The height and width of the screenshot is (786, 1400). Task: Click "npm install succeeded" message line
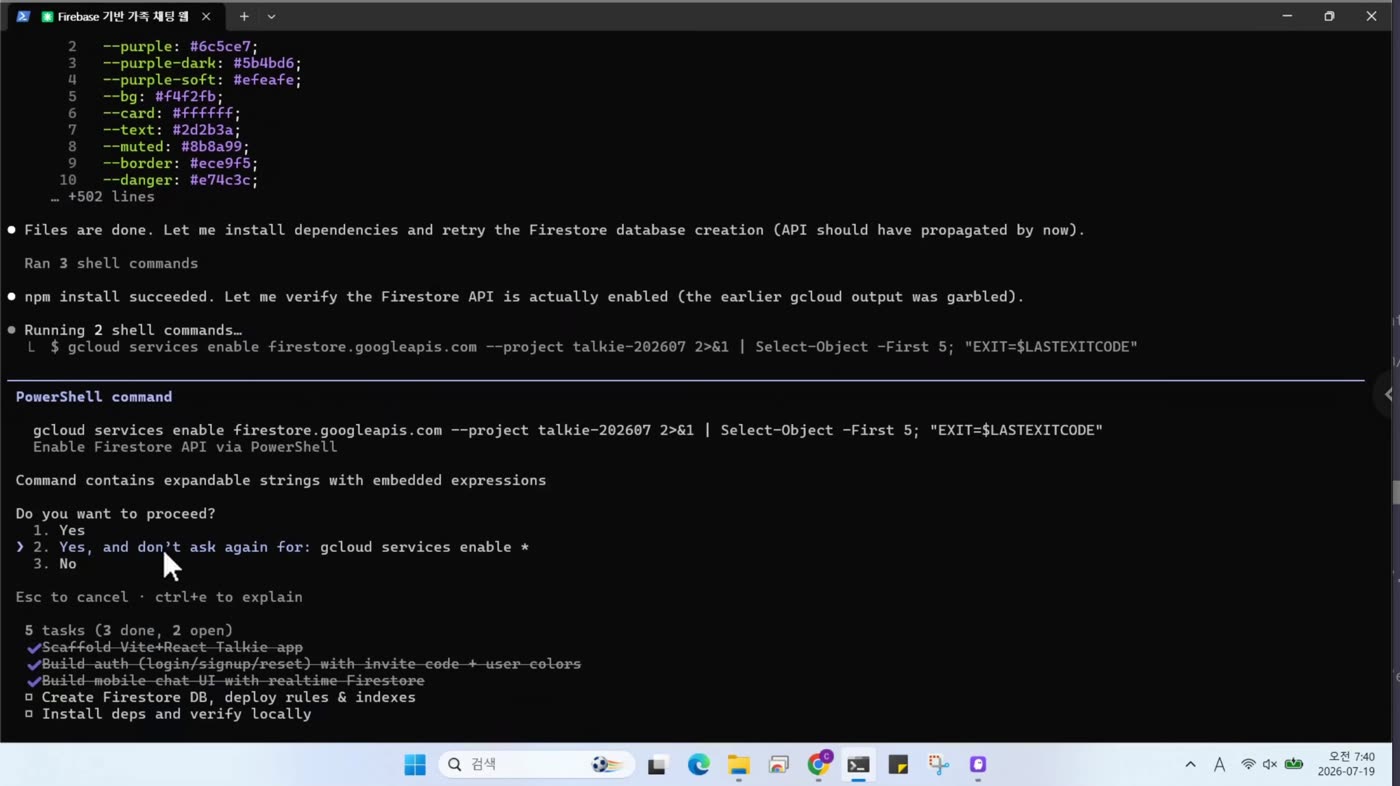[x=524, y=297]
